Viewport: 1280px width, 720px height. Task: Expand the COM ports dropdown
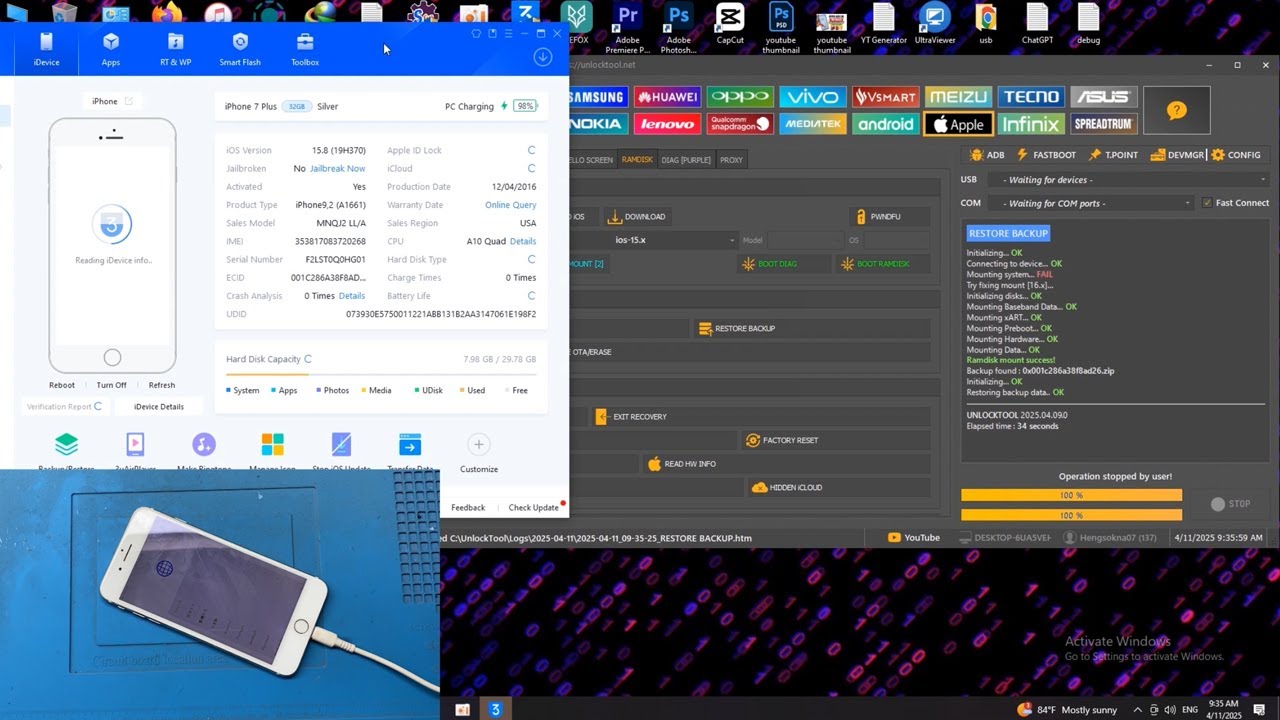click(x=1090, y=203)
